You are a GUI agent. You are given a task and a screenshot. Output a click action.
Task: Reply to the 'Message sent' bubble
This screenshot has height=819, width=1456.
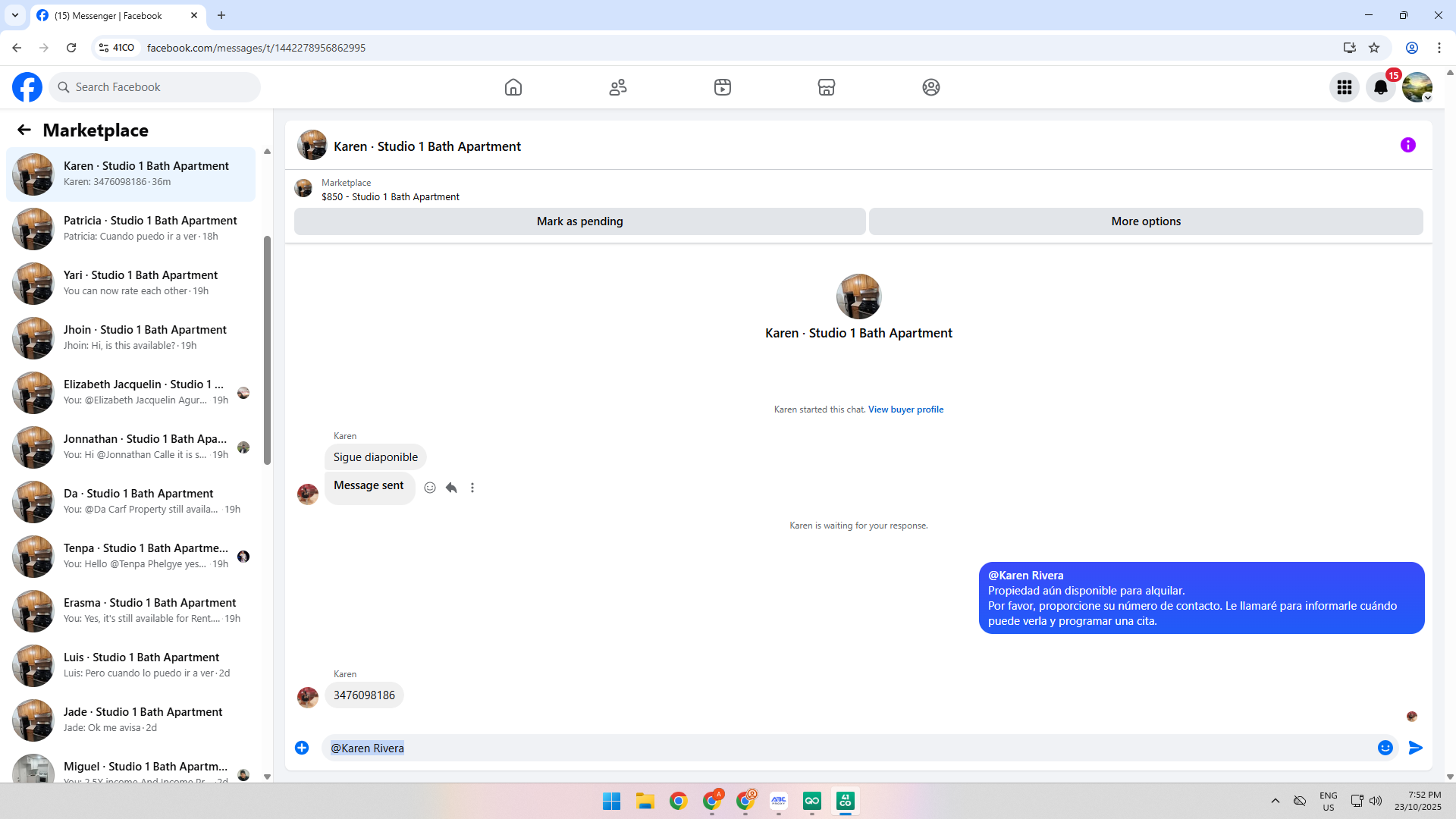point(451,488)
